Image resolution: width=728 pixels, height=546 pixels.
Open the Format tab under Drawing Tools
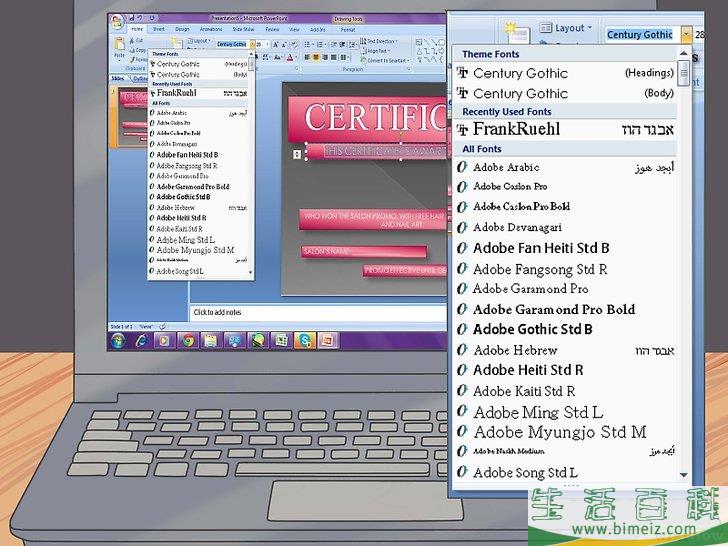coord(348,29)
